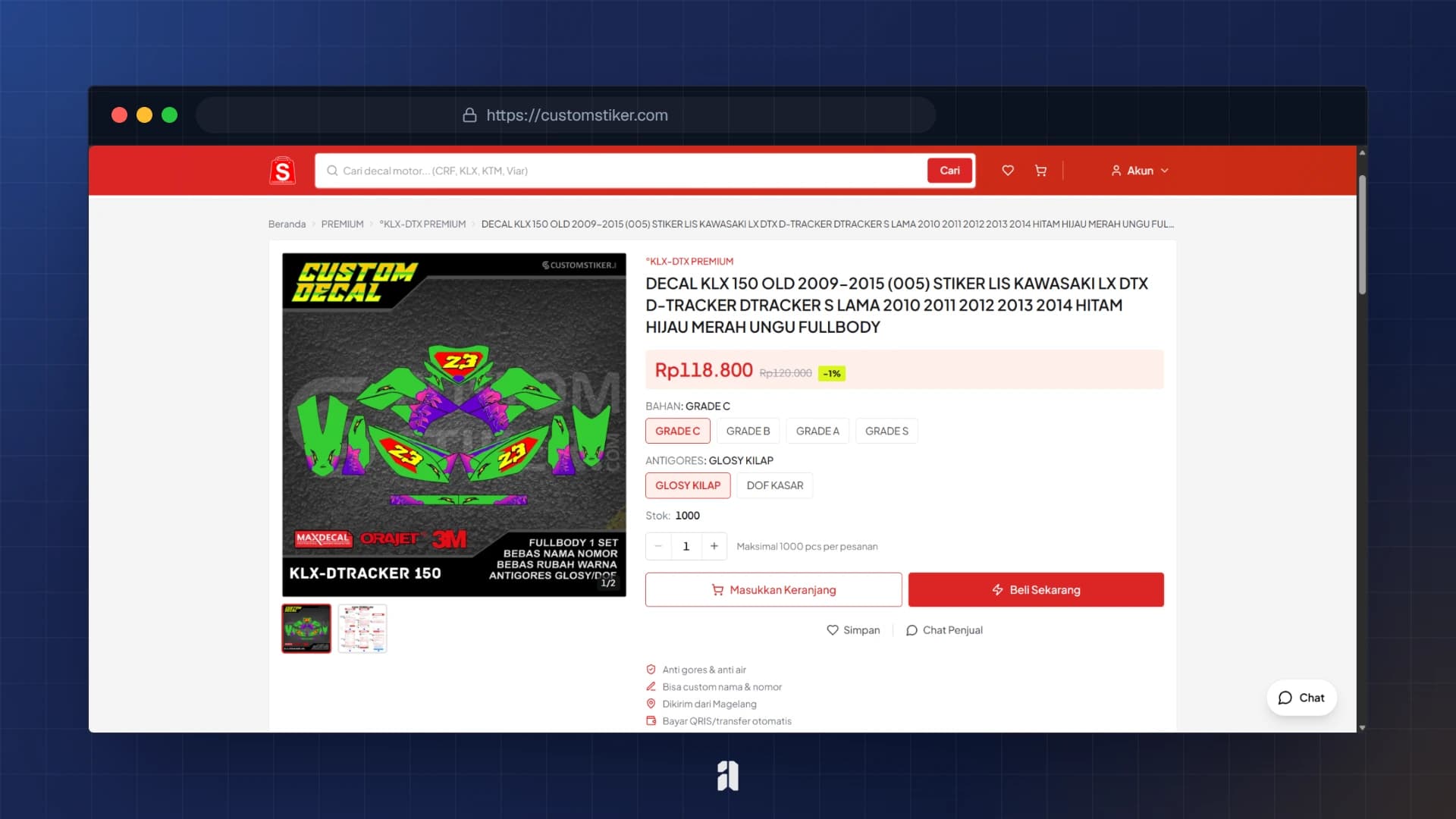
Task: Click the main product decal image
Action: click(x=454, y=425)
